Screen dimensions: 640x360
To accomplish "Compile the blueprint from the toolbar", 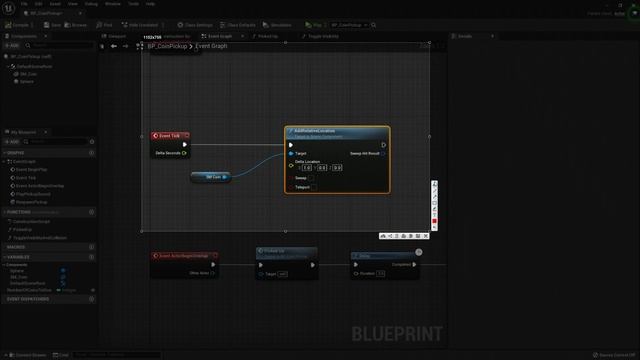I will (x=17, y=25).
